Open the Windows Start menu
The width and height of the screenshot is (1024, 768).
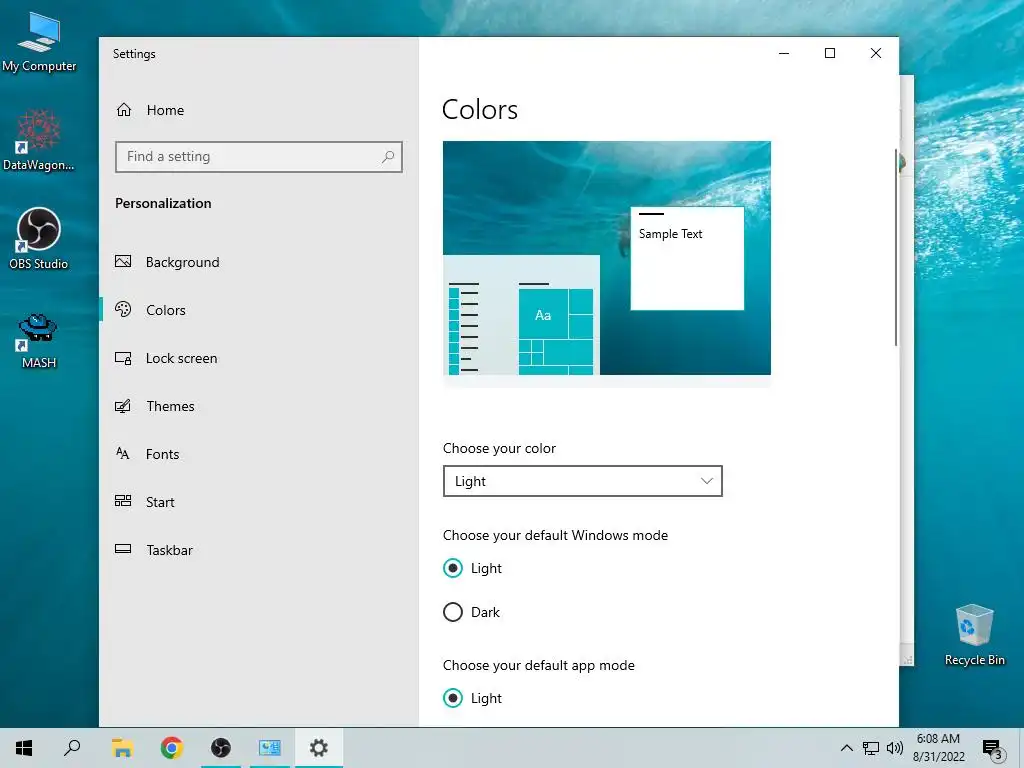click(x=24, y=748)
